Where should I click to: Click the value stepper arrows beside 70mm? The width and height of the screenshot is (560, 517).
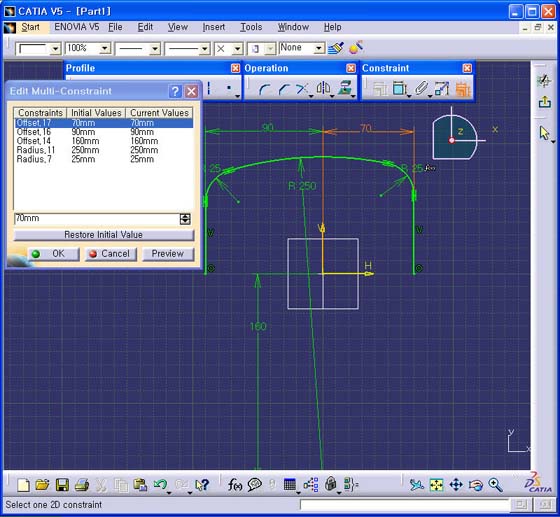[x=185, y=219]
